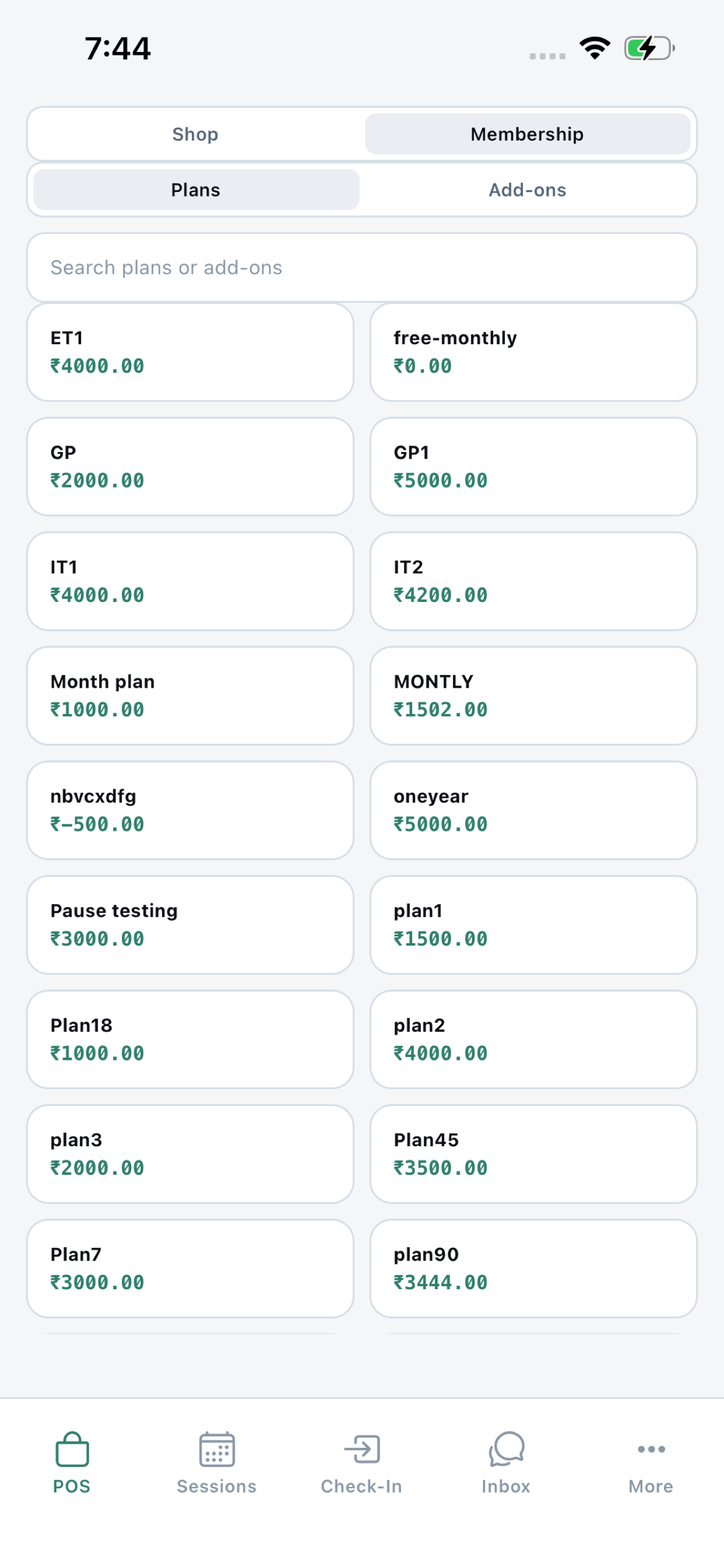Choose the ET1 plan card
Viewport: 724px width, 1568px height.
coord(191,352)
